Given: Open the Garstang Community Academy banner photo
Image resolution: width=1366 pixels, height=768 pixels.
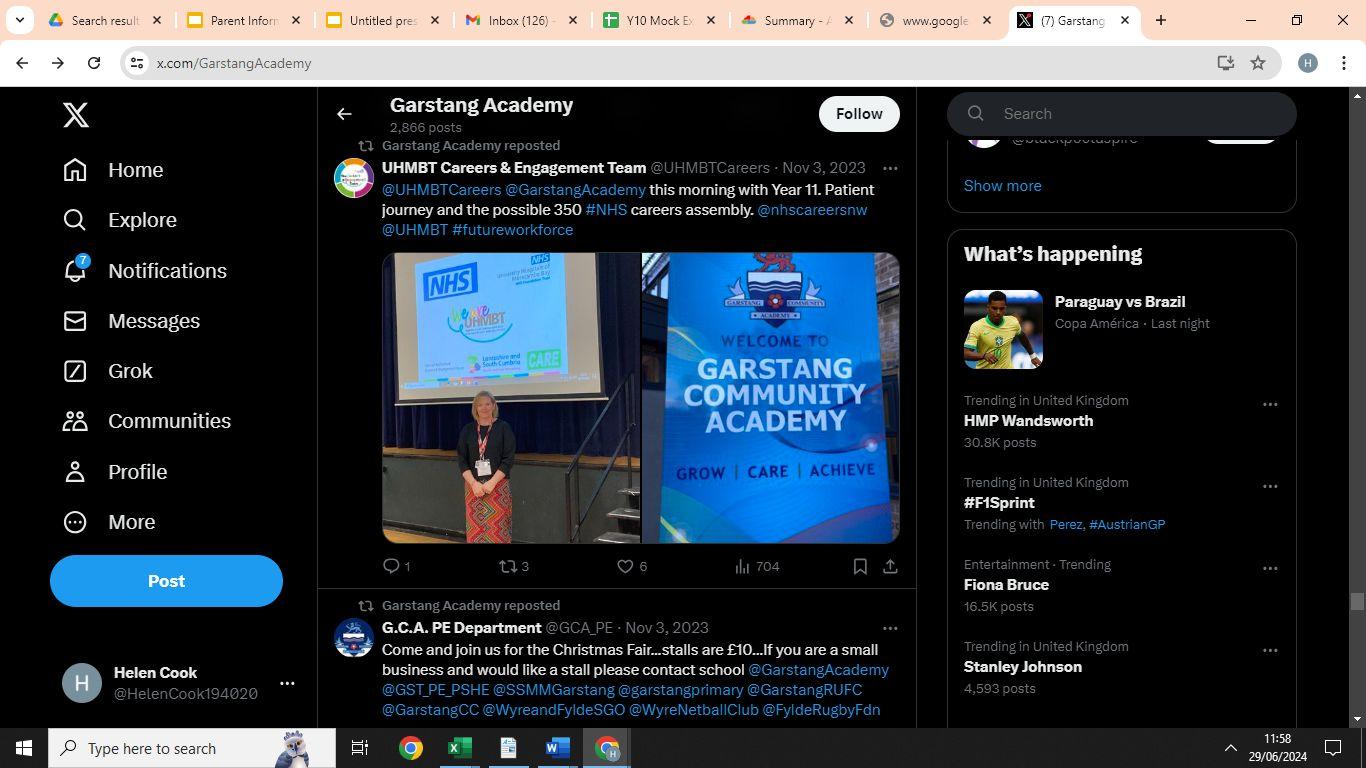Looking at the screenshot, I should 771,398.
